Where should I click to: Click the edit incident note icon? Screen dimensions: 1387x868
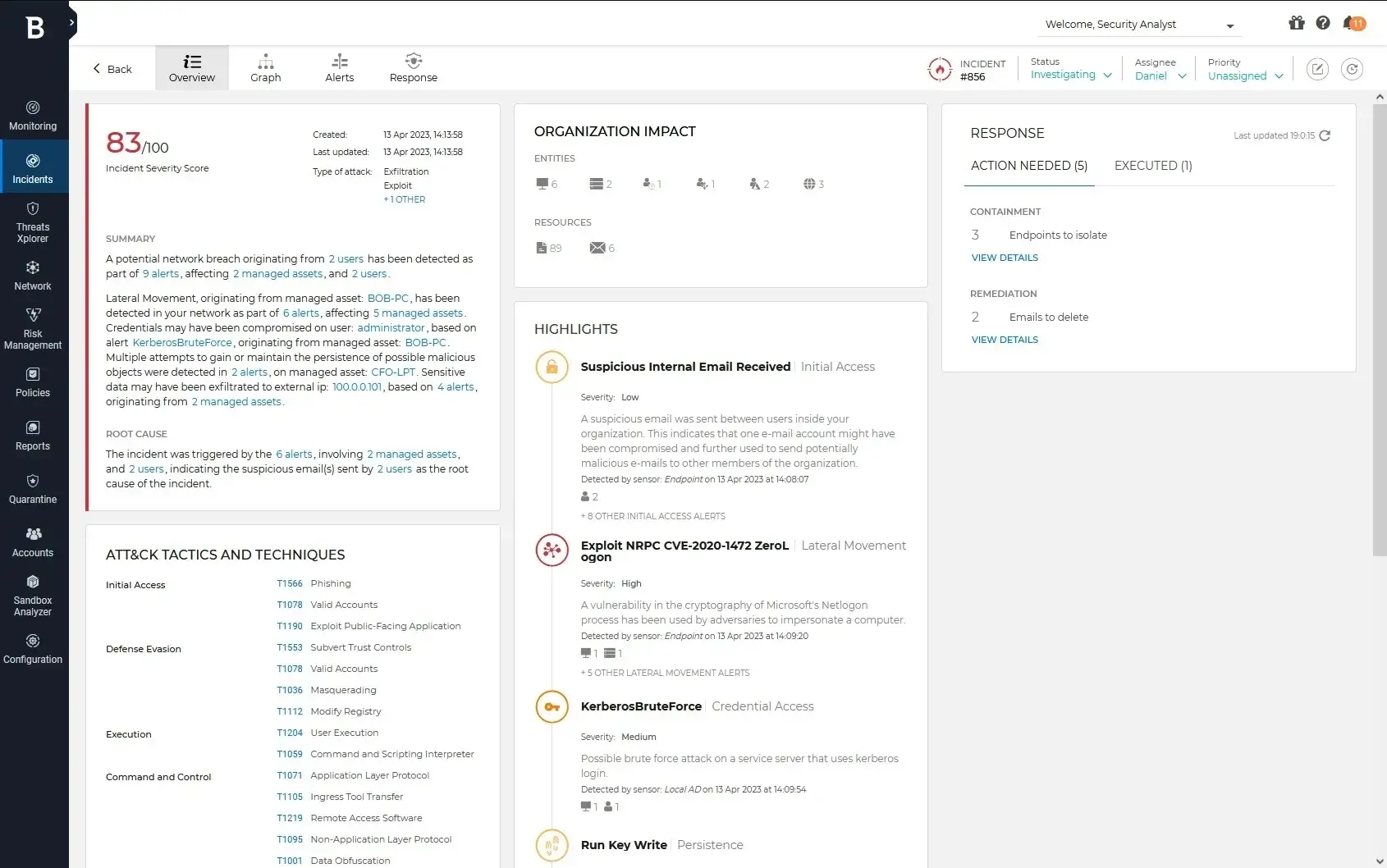(1317, 69)
